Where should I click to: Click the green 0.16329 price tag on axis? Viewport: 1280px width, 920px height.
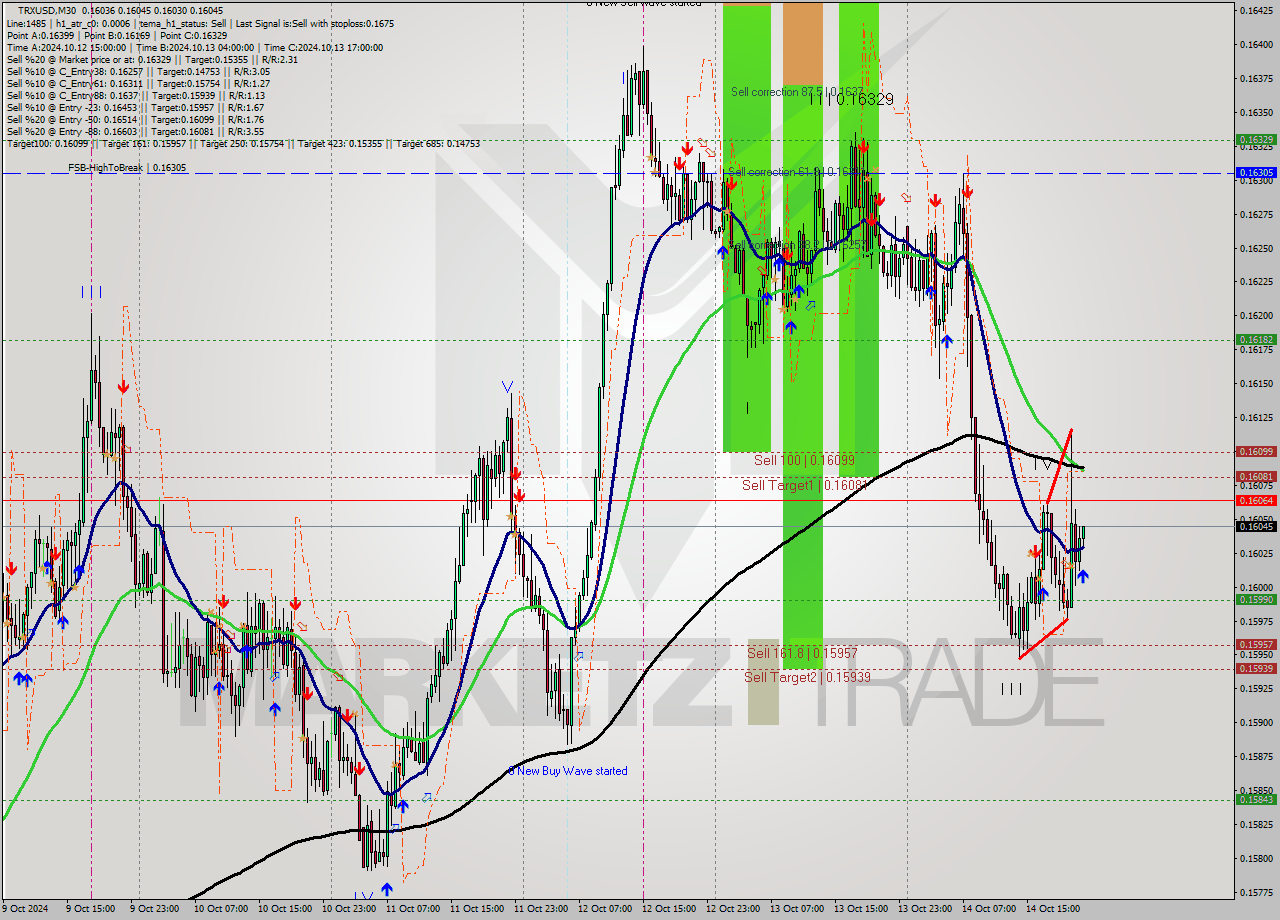(1256, 140)
